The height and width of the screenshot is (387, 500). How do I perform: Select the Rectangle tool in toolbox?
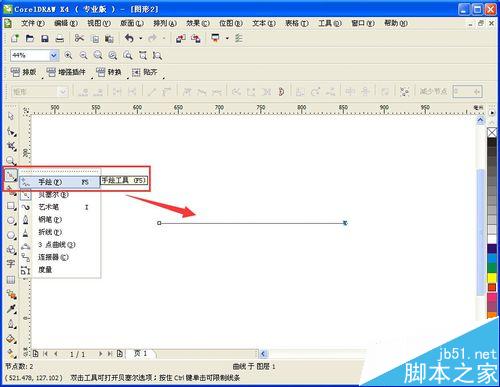click(11, 206)
